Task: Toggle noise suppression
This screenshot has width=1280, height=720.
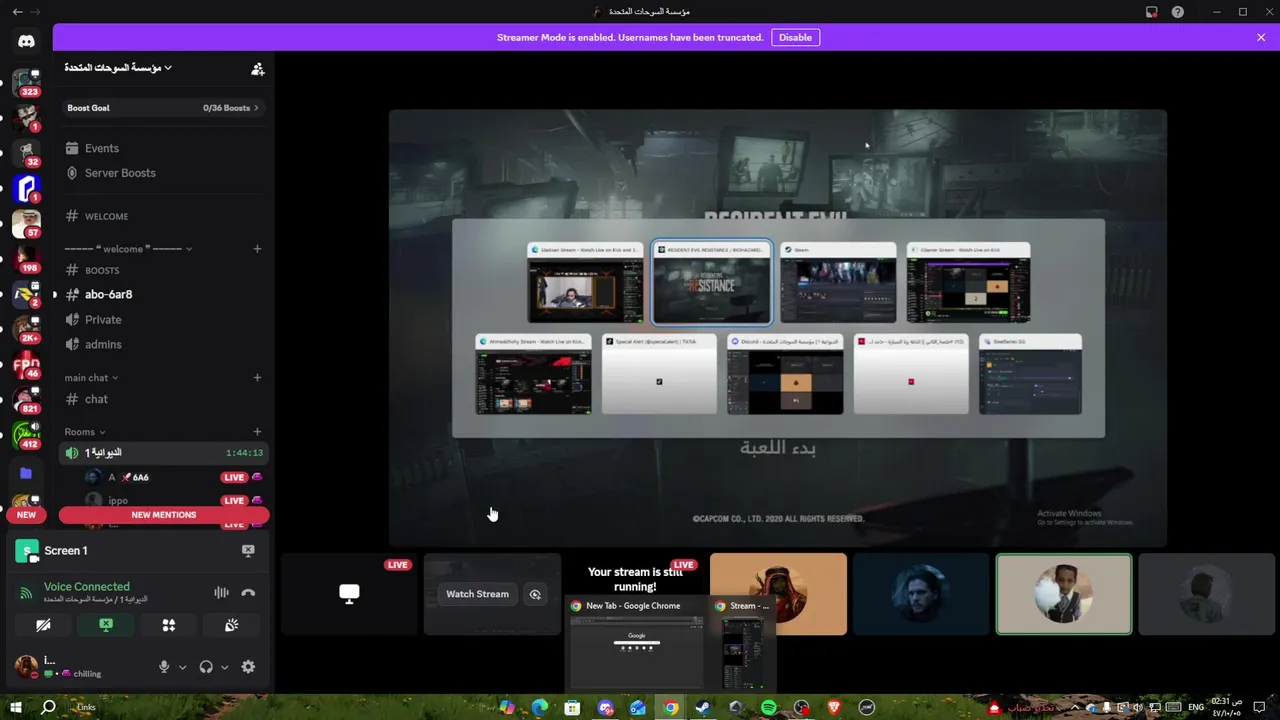Action: click(221, 592)
